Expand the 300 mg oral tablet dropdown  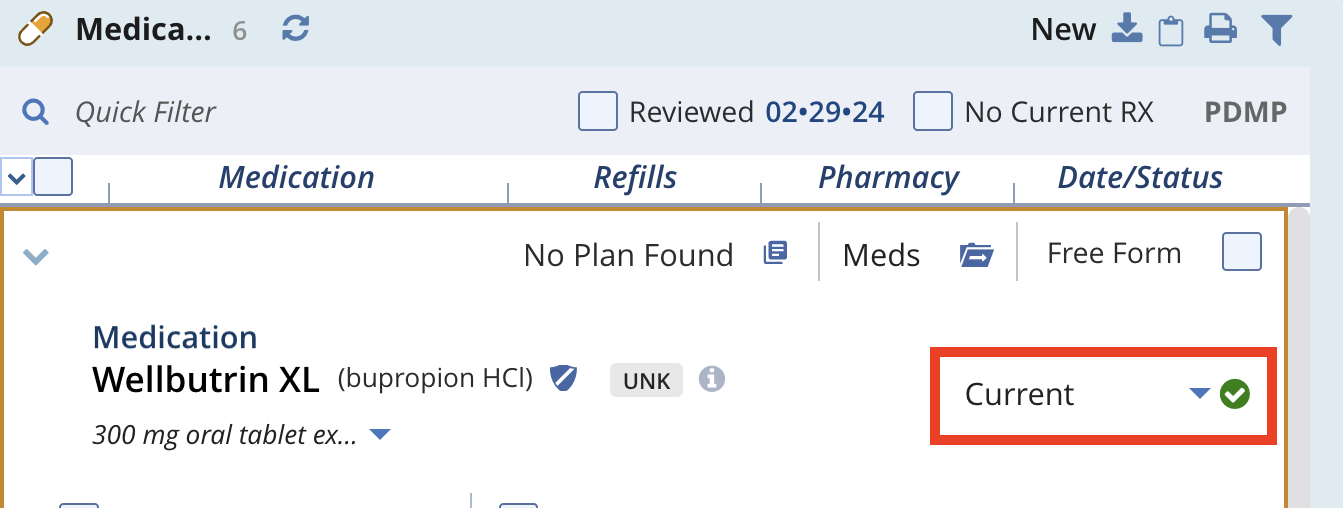pyautogui.click(x=380, y=435)
